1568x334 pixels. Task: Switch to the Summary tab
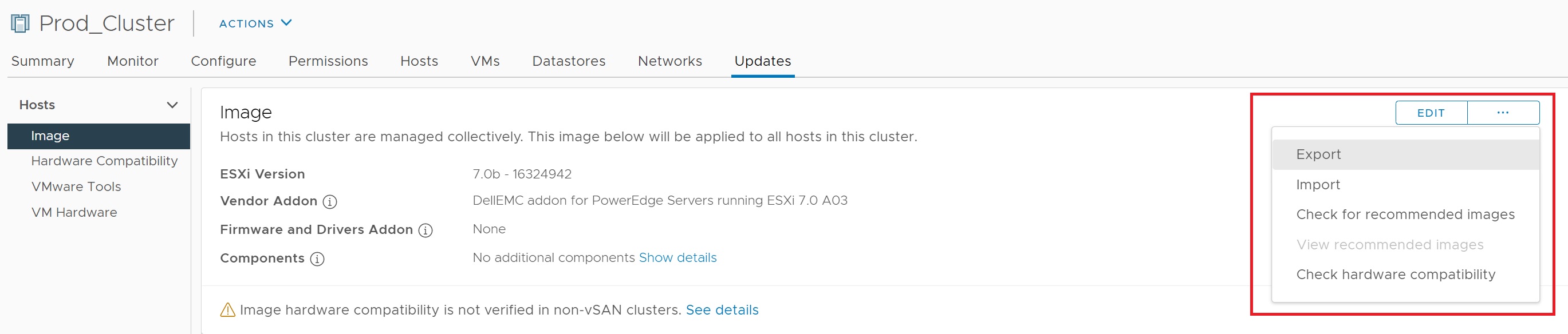tap(42, 61)
